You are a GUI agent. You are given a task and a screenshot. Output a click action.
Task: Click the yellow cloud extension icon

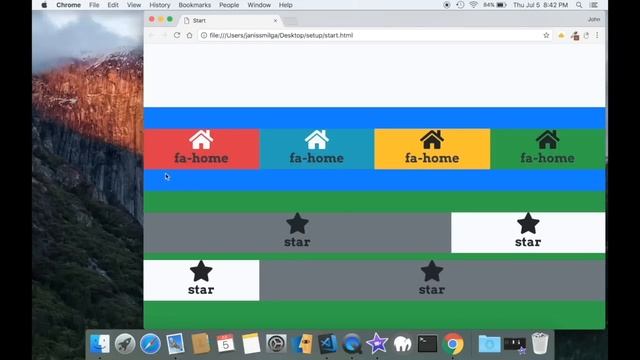point(561,36)
